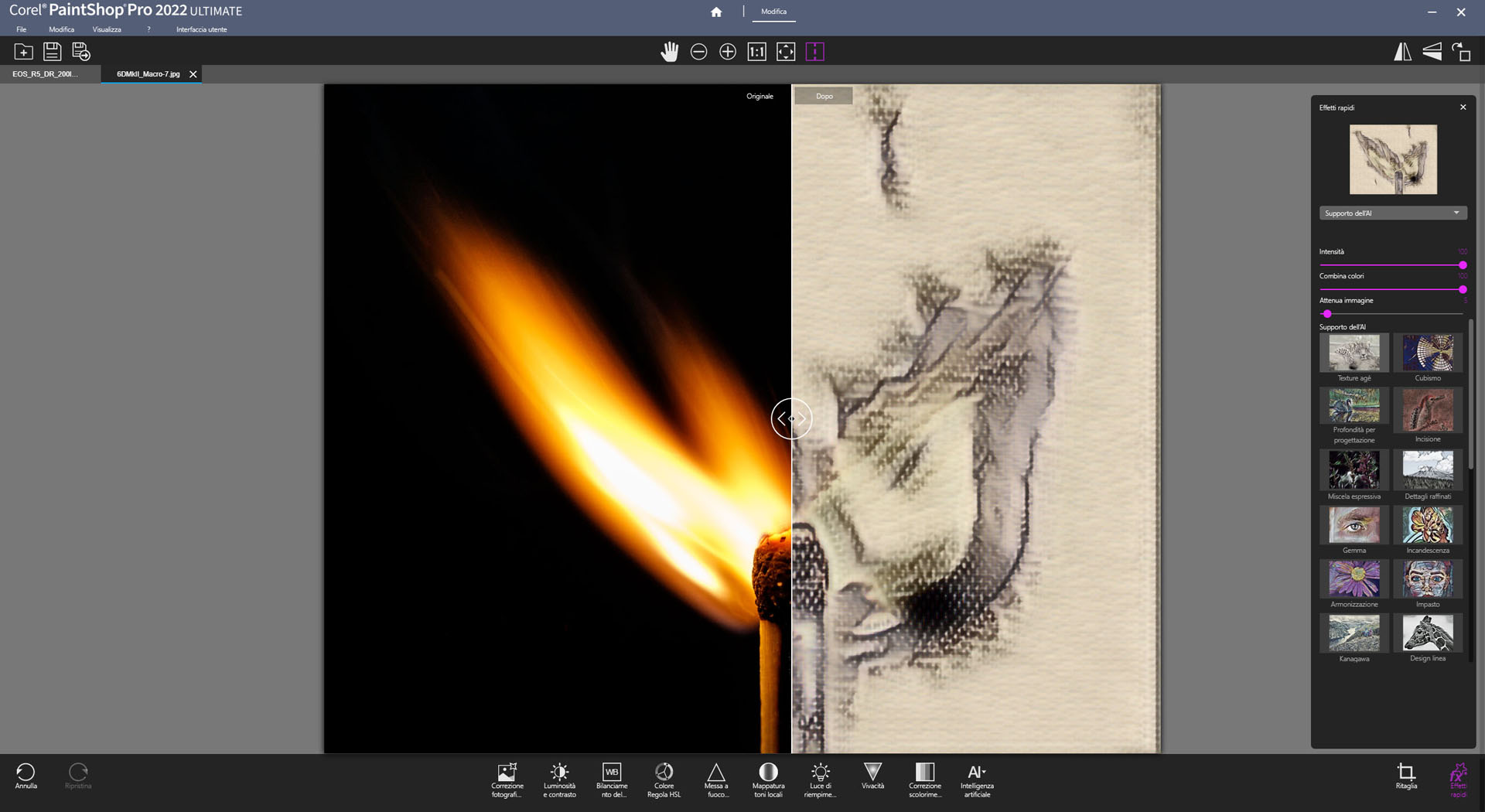The width and height of the screenshot is (1485, 812).
Task: Open the Vivacità adjustment tool
Action: (872, 776)
